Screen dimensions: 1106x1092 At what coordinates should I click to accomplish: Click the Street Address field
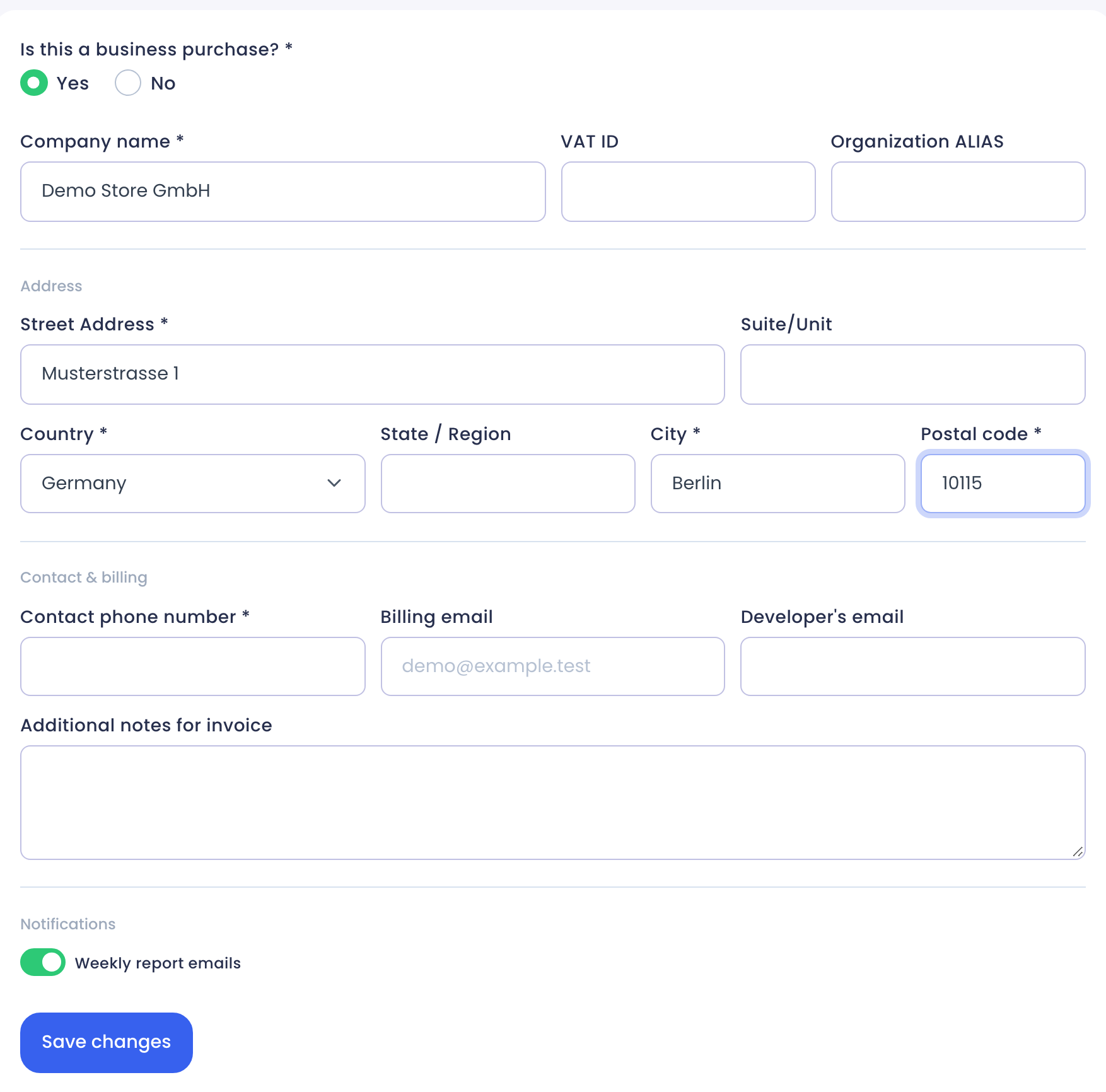[x=373, y=375]
